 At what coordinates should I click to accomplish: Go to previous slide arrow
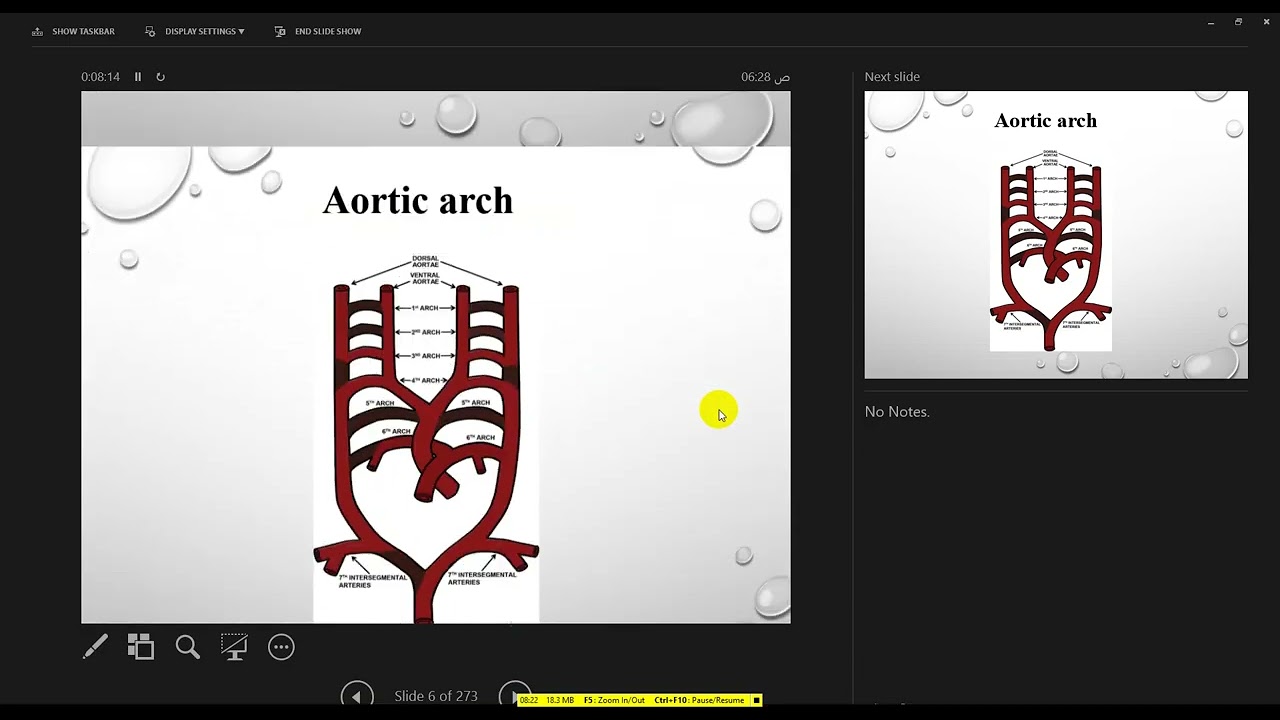pyautogui.click(x=357, y=694)
